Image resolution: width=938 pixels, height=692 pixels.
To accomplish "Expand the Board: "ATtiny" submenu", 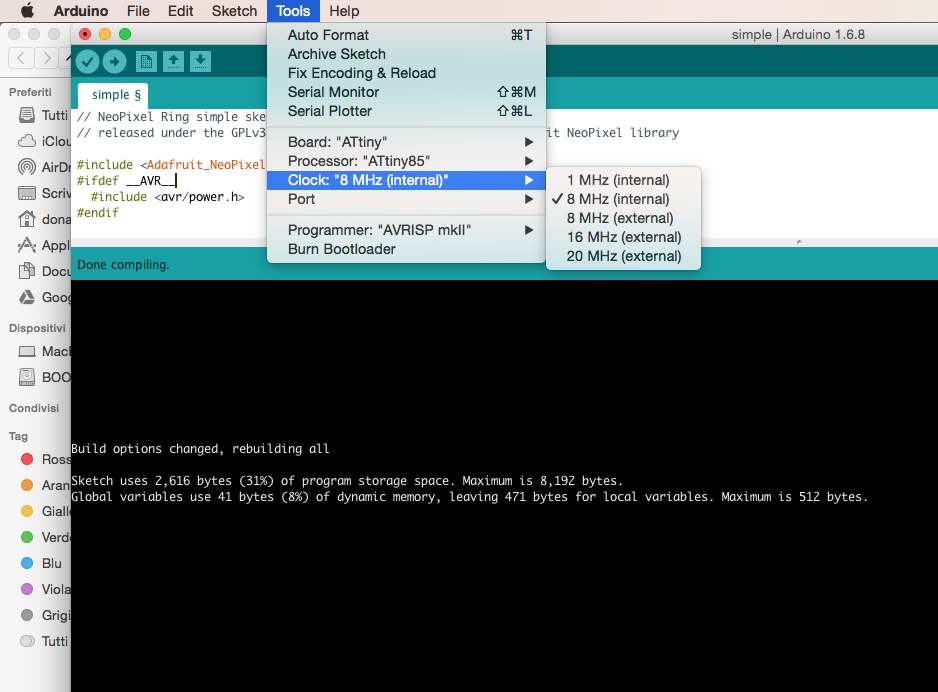I will click(406, 142).
